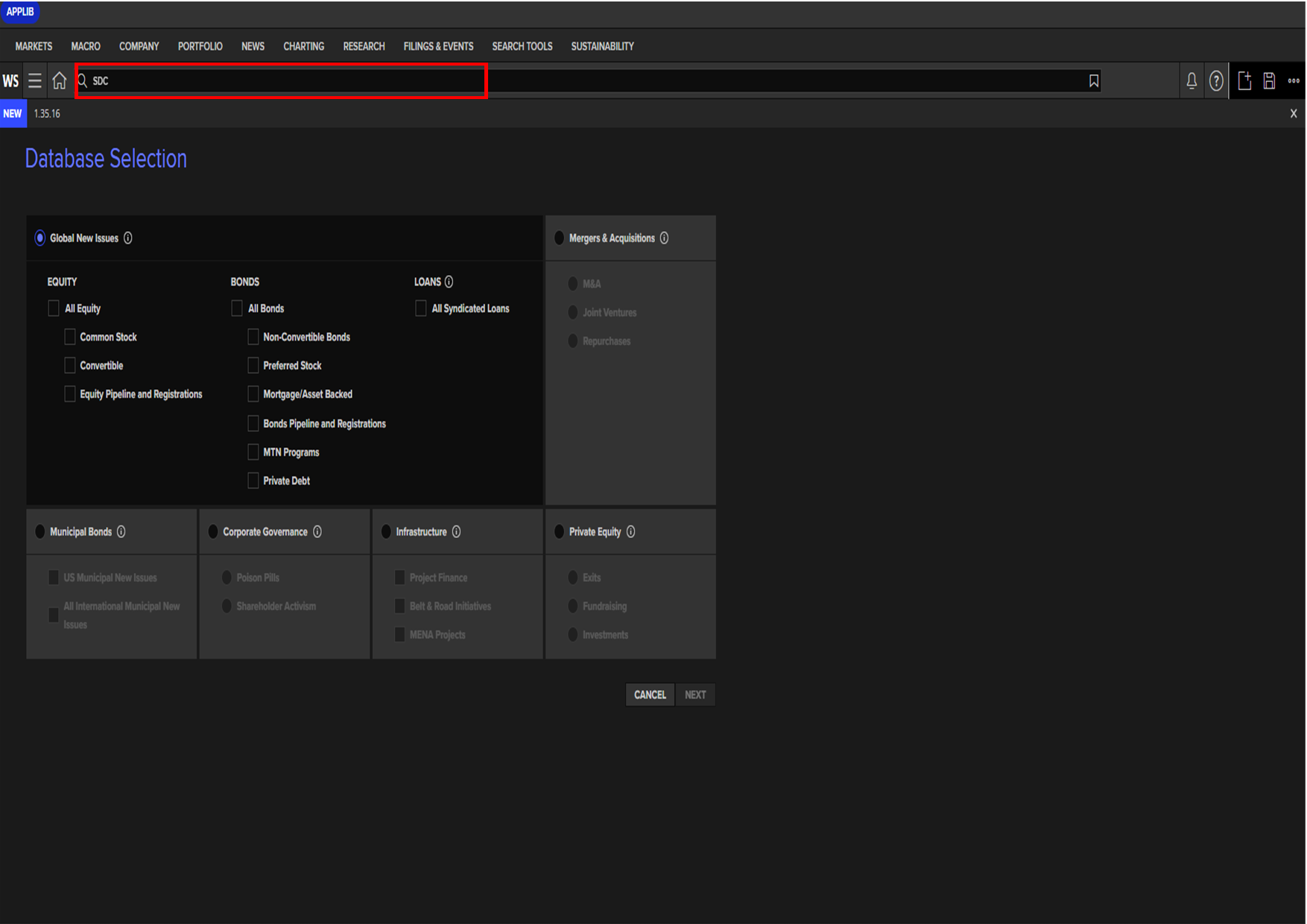The image size is (1307, 924).
Task: Open the MARKETS menu
Action: pos(34,46)
